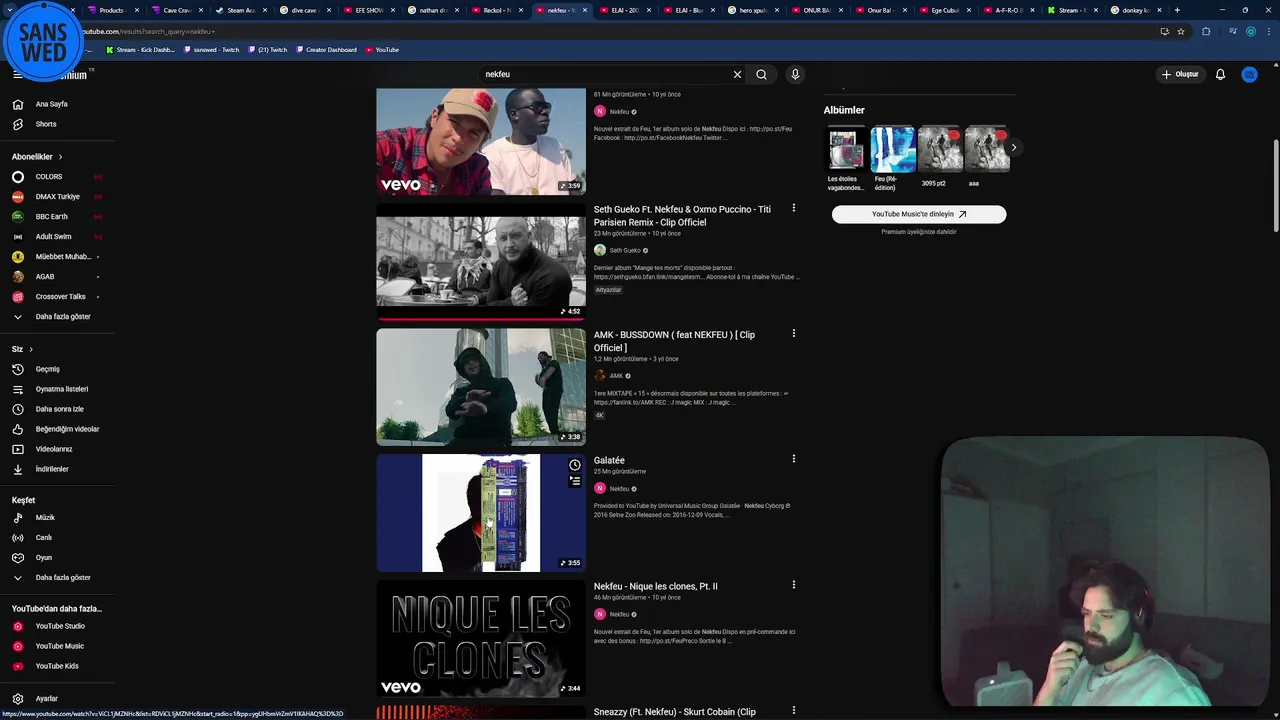Open COLORS subscription channel
1280x720 pixels.
(57, 177)
